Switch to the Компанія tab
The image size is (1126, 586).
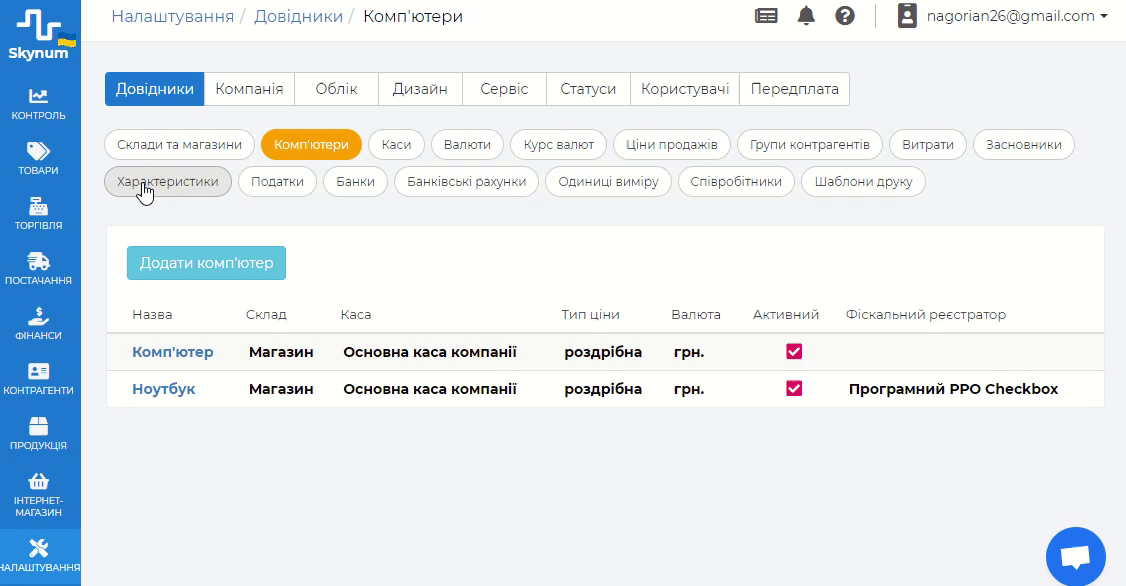[x=249, y=89]
